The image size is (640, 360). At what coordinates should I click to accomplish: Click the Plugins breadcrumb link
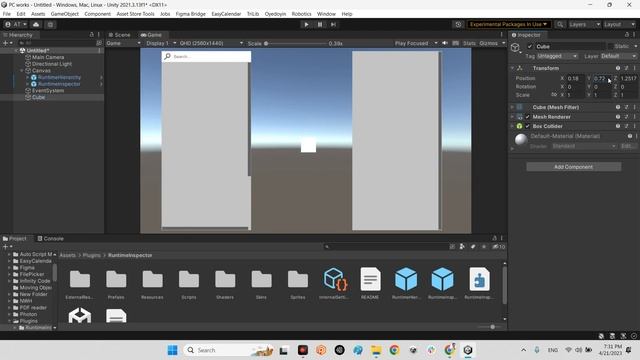pyautogui.click(x=91, y=256)
